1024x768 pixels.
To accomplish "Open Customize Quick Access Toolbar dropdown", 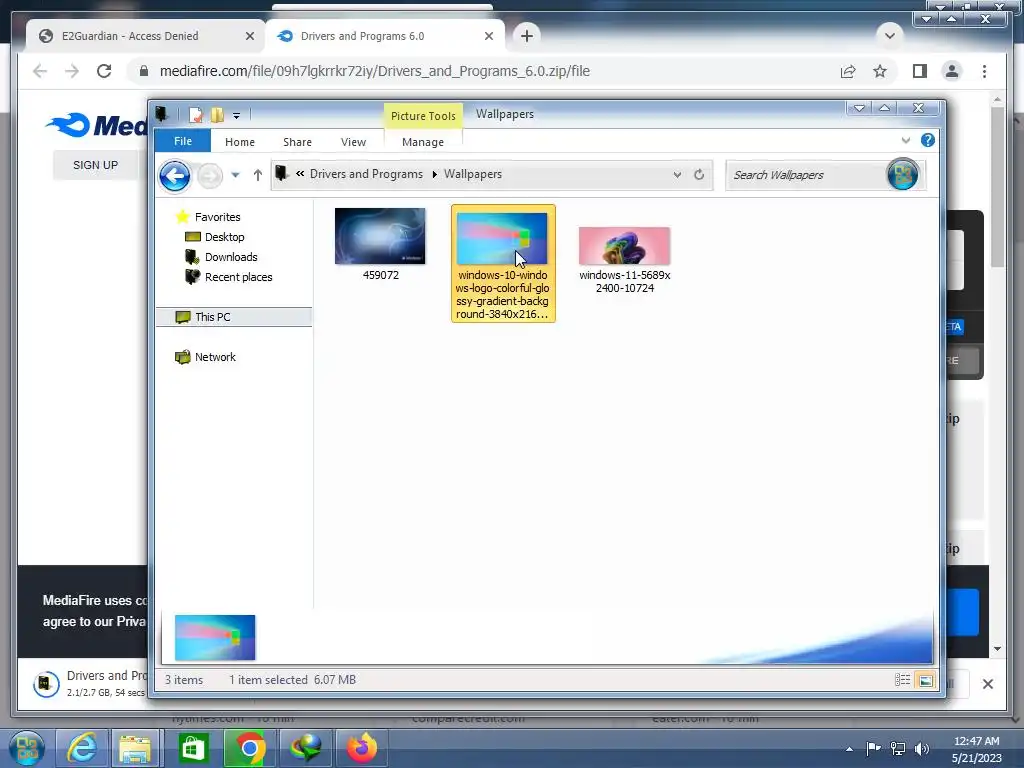I will click(236, 116).
